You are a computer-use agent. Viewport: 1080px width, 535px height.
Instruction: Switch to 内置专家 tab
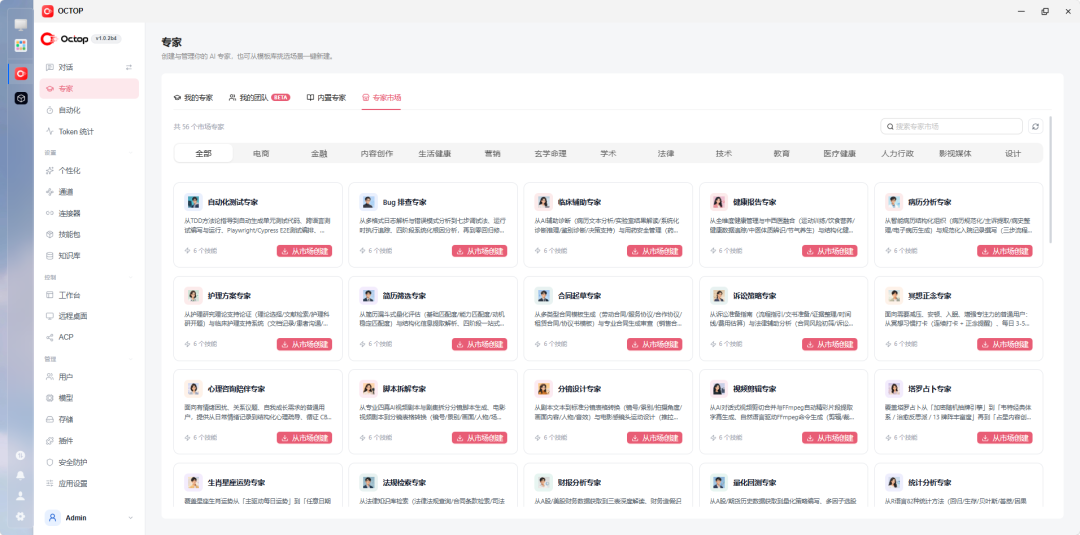pos(326,98)
